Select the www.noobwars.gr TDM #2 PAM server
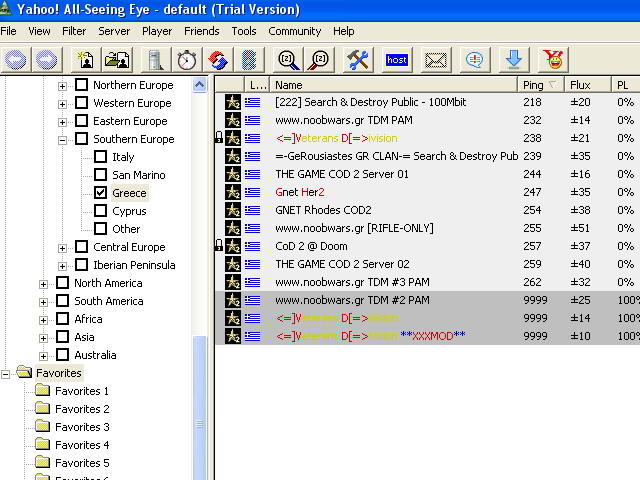The image size is (640, 480). pos(427,300)
